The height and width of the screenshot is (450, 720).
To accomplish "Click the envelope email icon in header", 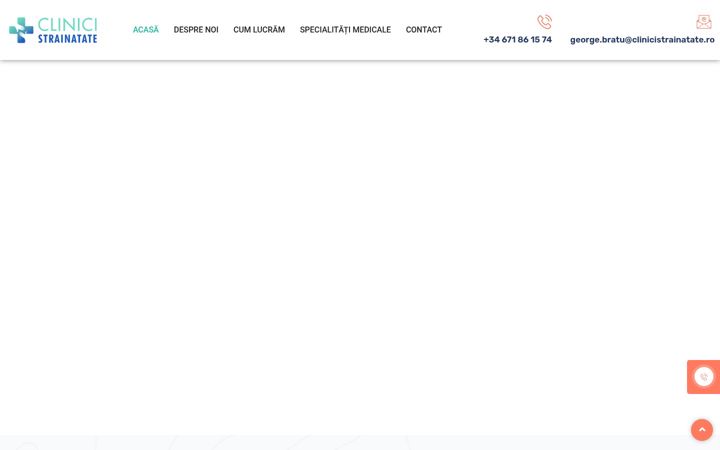I will tap(703, 22).
